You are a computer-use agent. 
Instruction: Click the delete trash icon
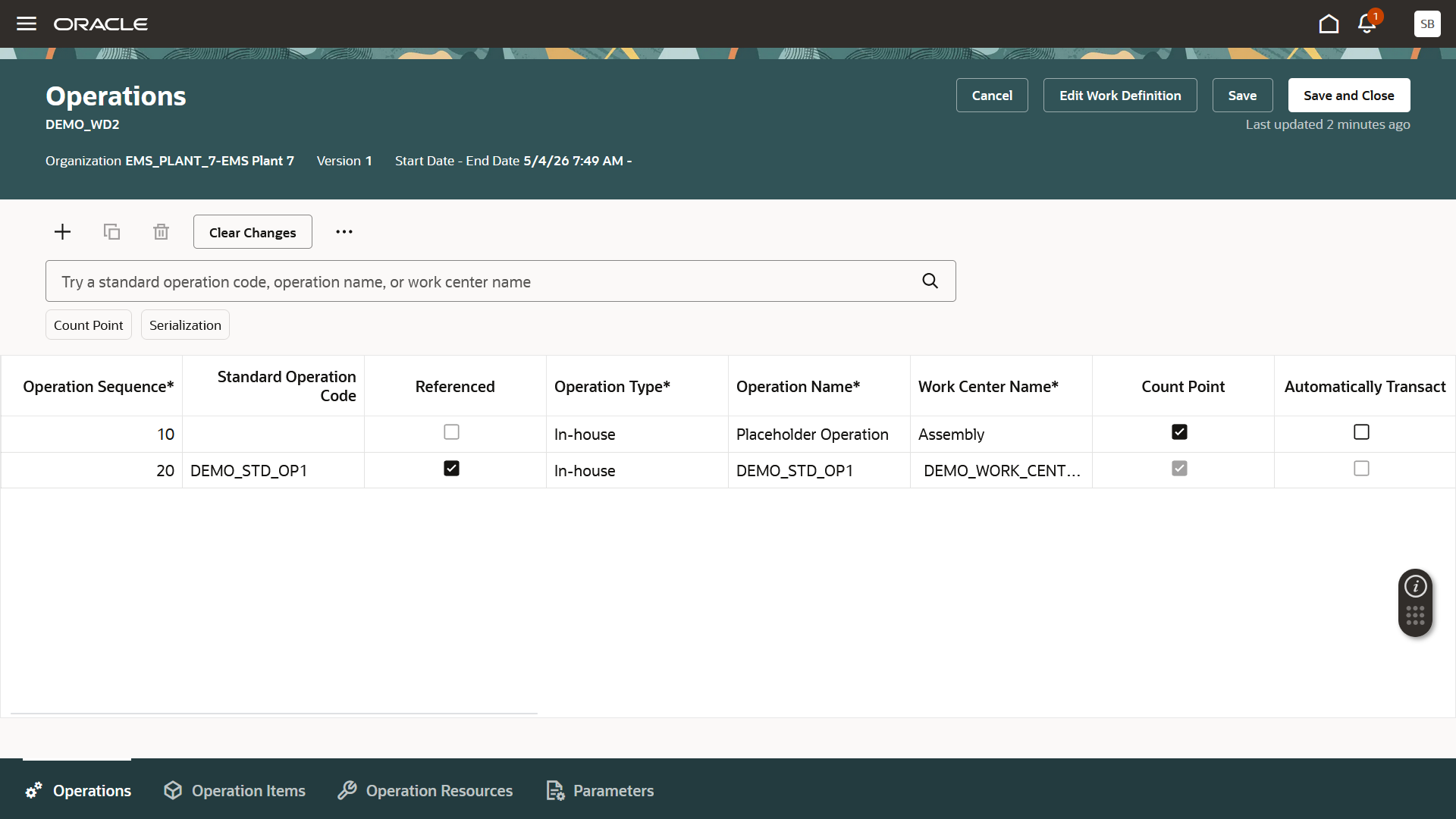(161, 232)
